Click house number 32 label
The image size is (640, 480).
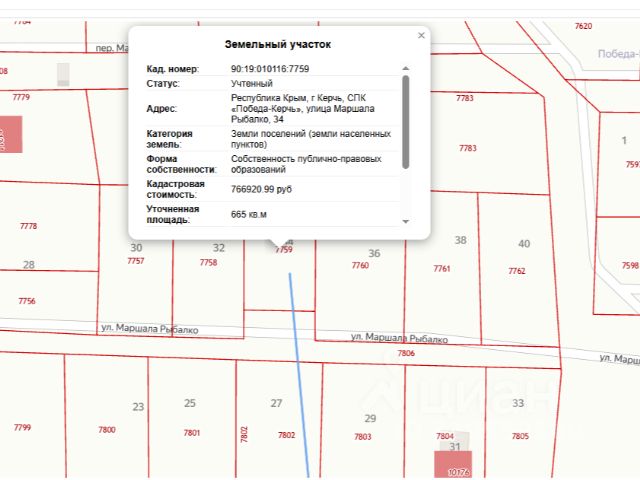point(219,248)
